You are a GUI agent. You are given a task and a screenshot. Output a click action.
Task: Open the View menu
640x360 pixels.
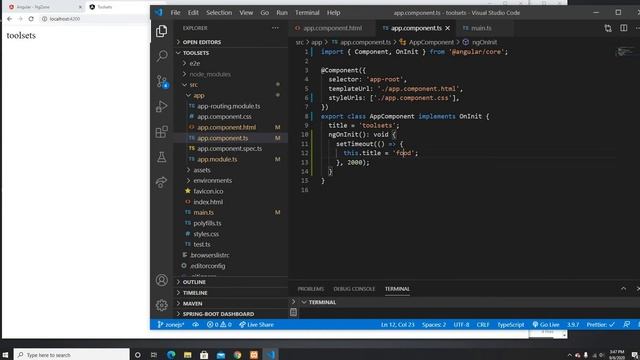coord(246,13)
